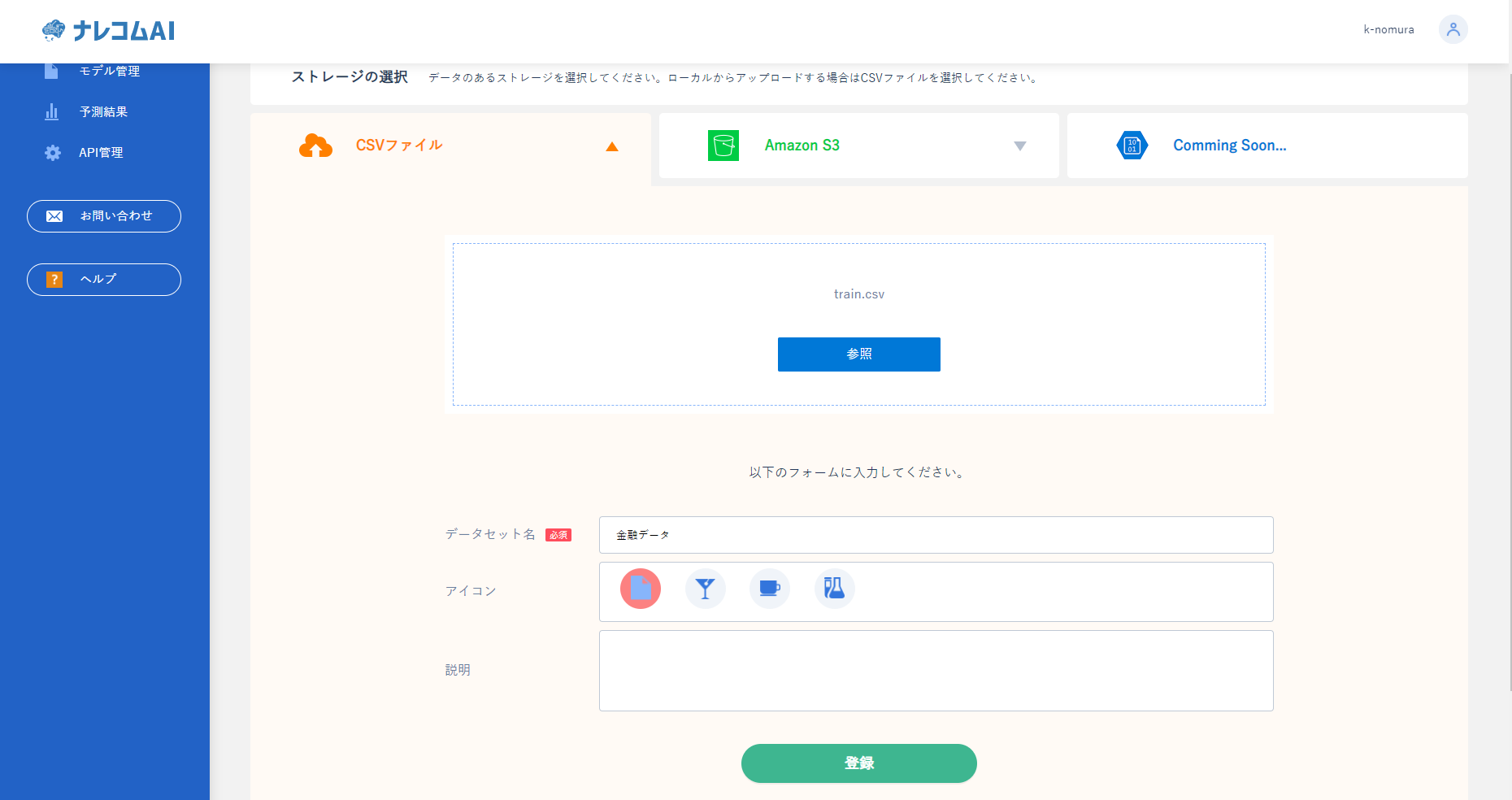This screenshot has width=1512, height=800.
Task: Click the question mark help icon
Action: point(54,280)
